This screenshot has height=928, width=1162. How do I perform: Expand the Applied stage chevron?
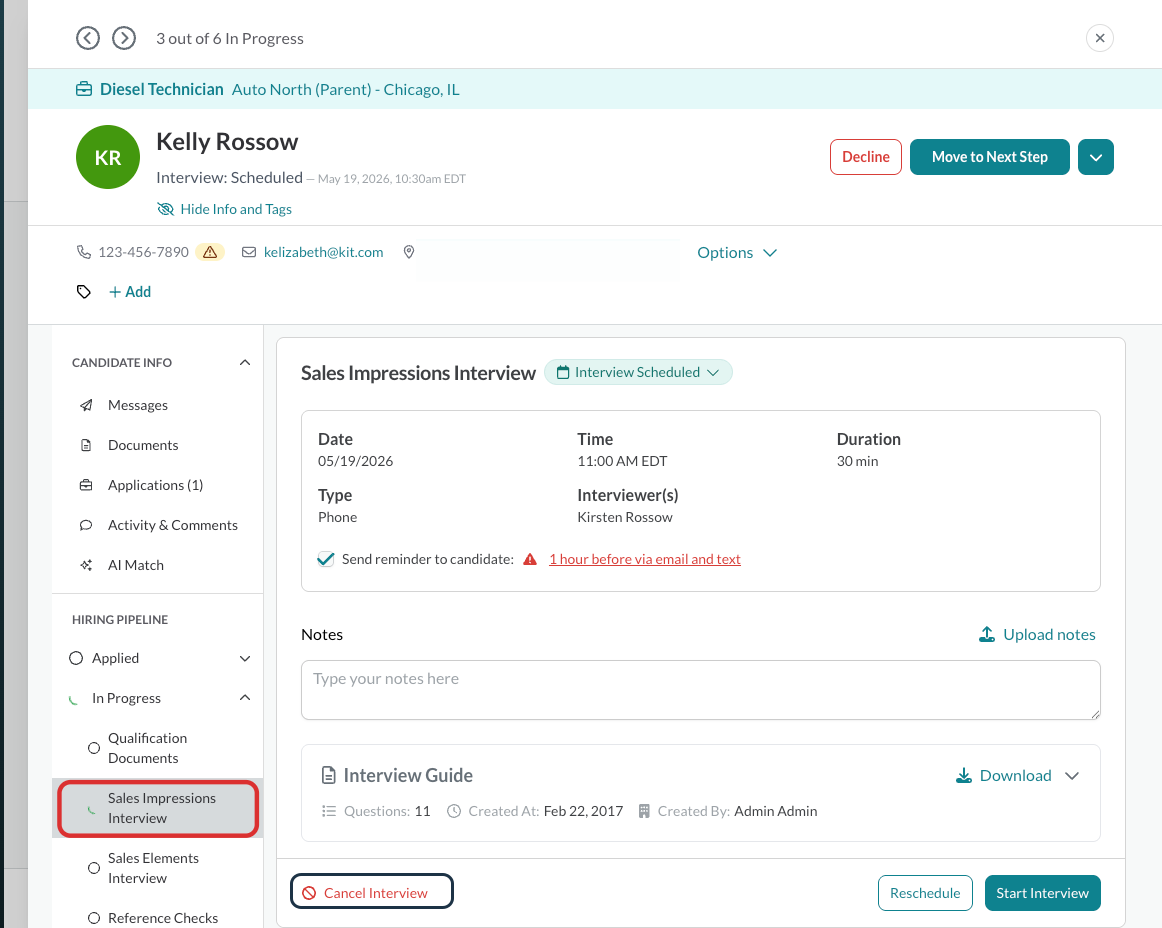pos(245,659)
